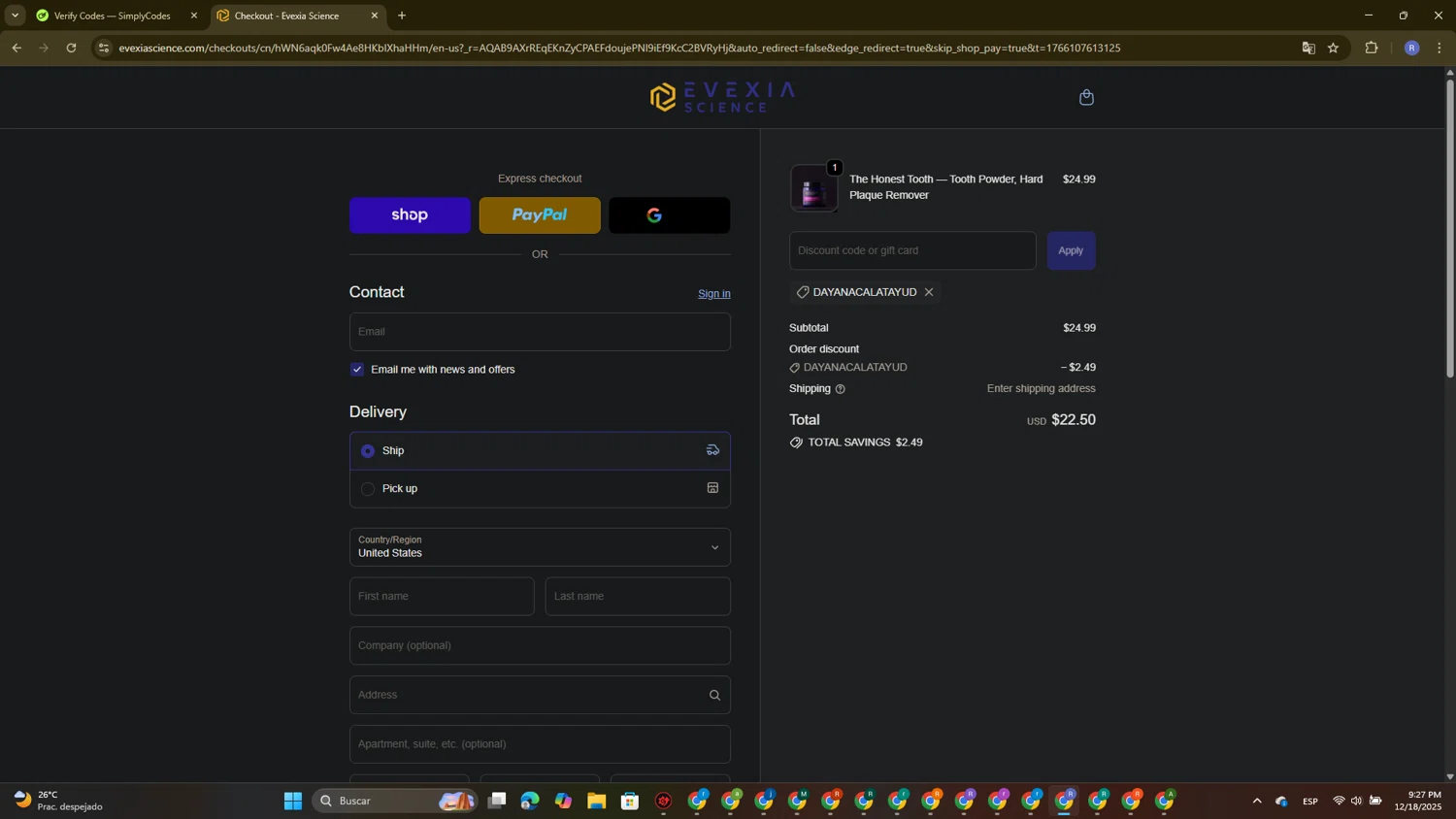
Task: Open Microsoft Store from the taskbar
Action: [x=630, y=801]
